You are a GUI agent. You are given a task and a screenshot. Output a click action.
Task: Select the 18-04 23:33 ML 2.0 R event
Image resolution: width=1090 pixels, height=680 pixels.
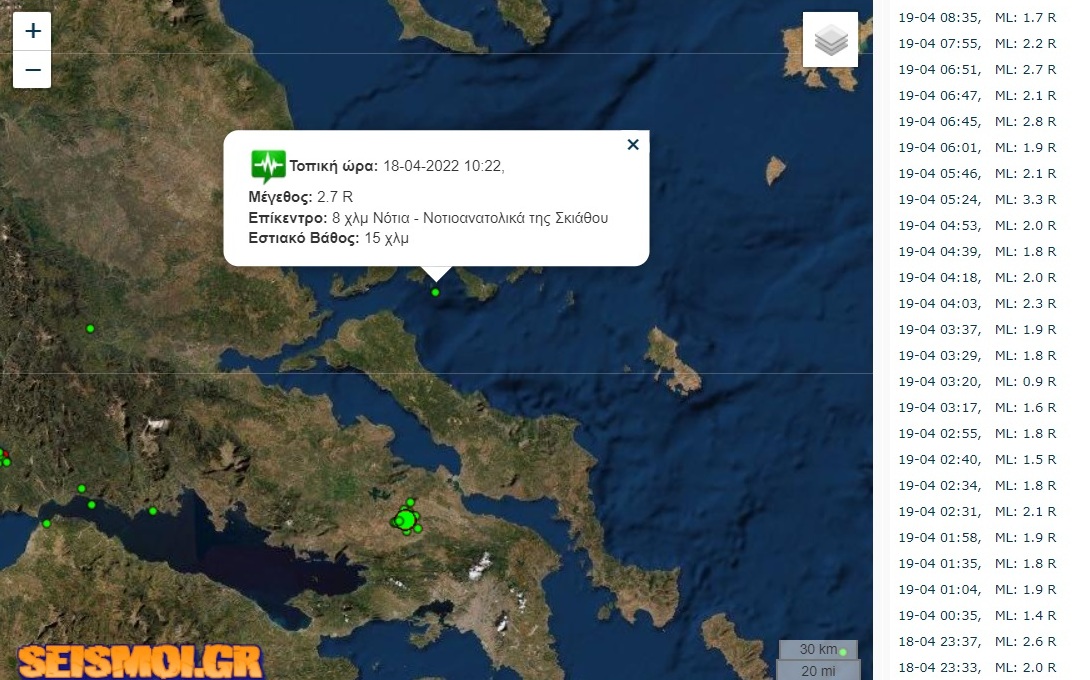pos(977,667)
